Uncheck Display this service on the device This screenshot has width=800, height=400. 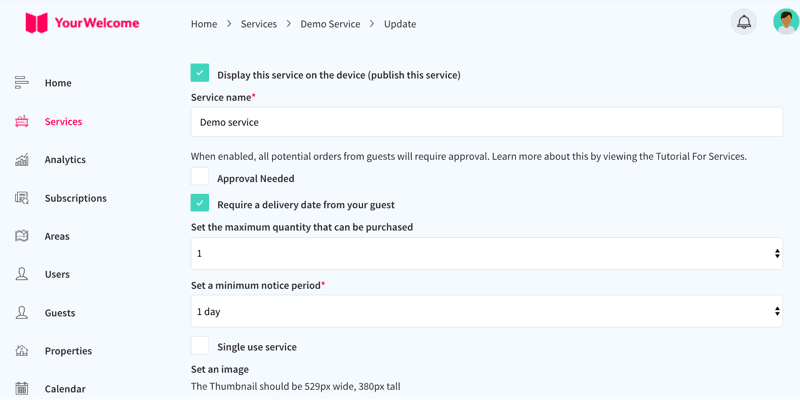[200, 73]
